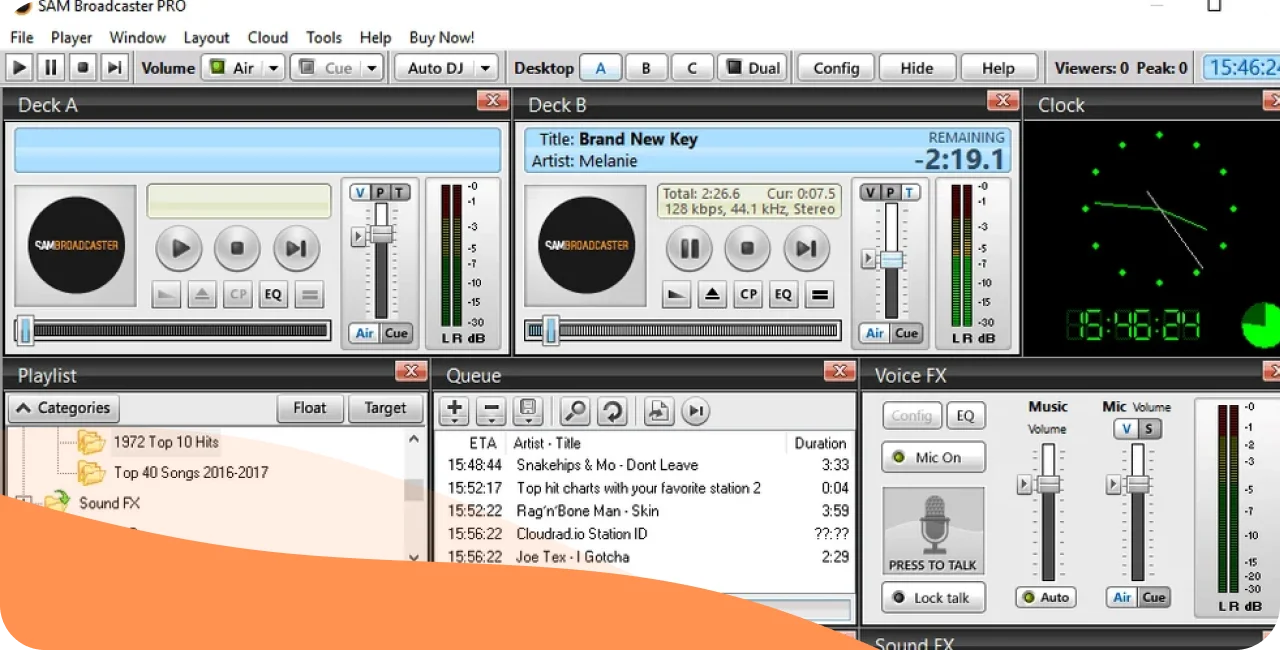
Task: Click the circular arrow reload icon in Queue
Action: (x=611, y=410)
